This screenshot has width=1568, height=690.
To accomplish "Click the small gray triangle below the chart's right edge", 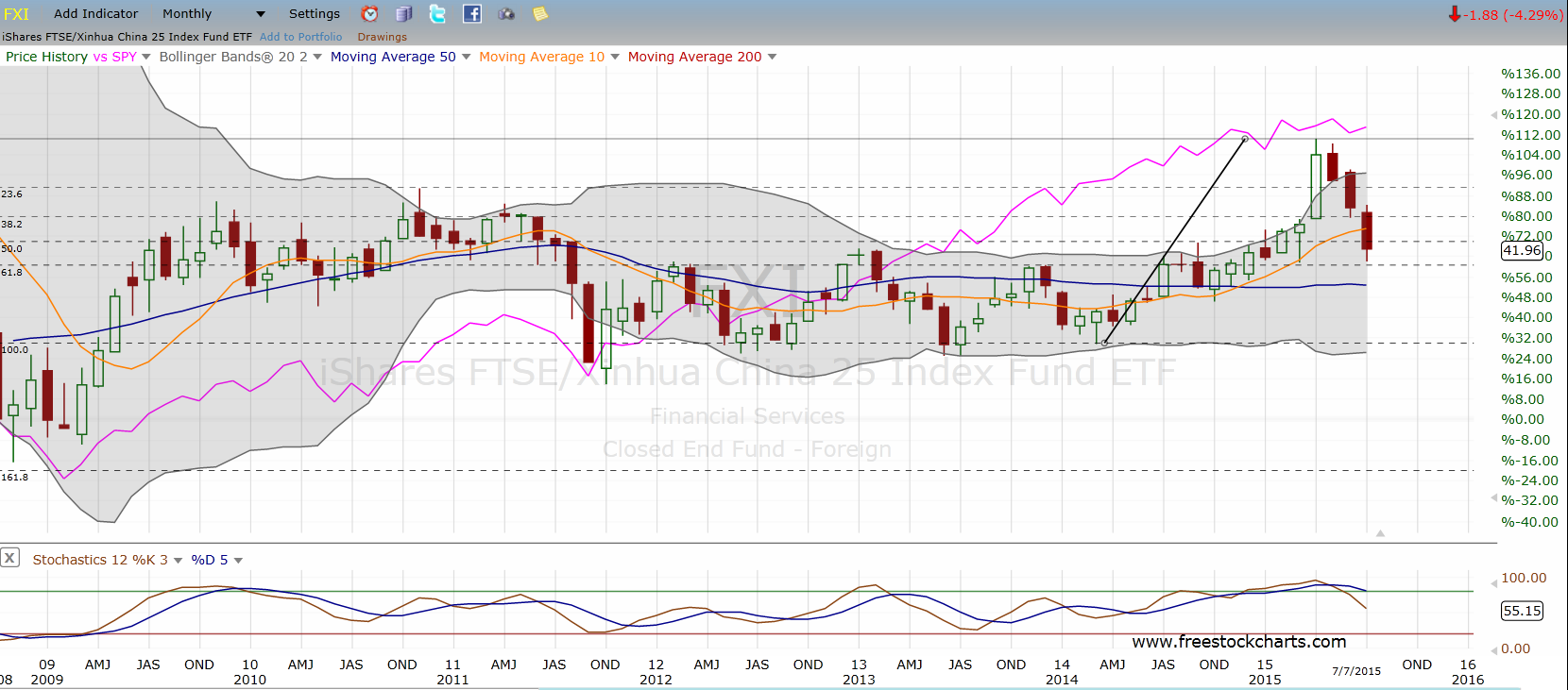I will (x=1380, y=533).
